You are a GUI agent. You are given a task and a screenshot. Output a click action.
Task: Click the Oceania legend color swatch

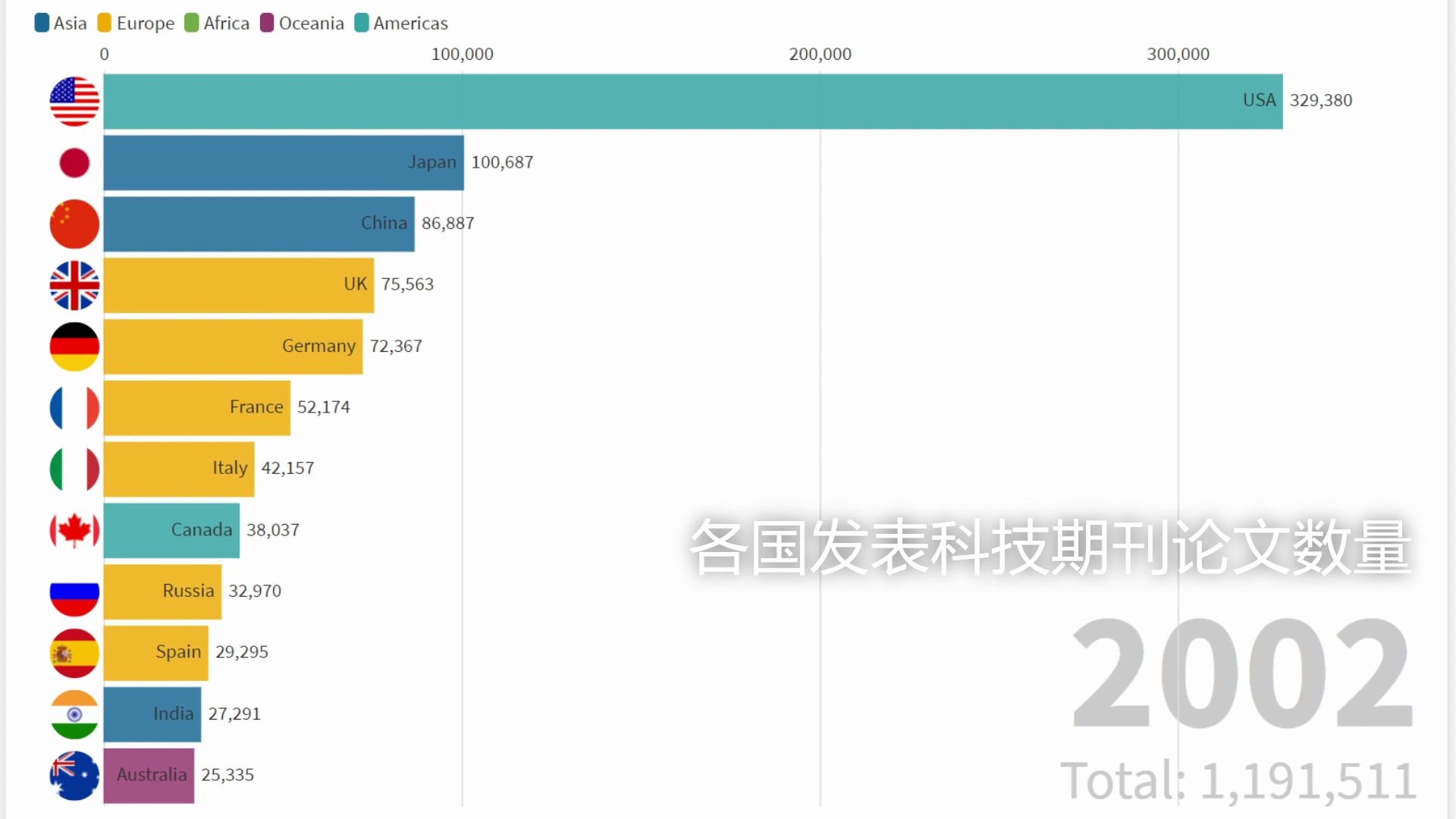tap(267, 24)
